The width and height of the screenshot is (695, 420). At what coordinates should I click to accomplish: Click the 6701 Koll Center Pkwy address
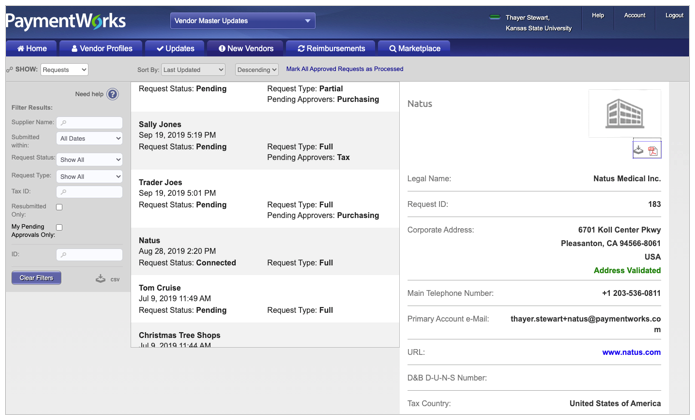point(619,230)
